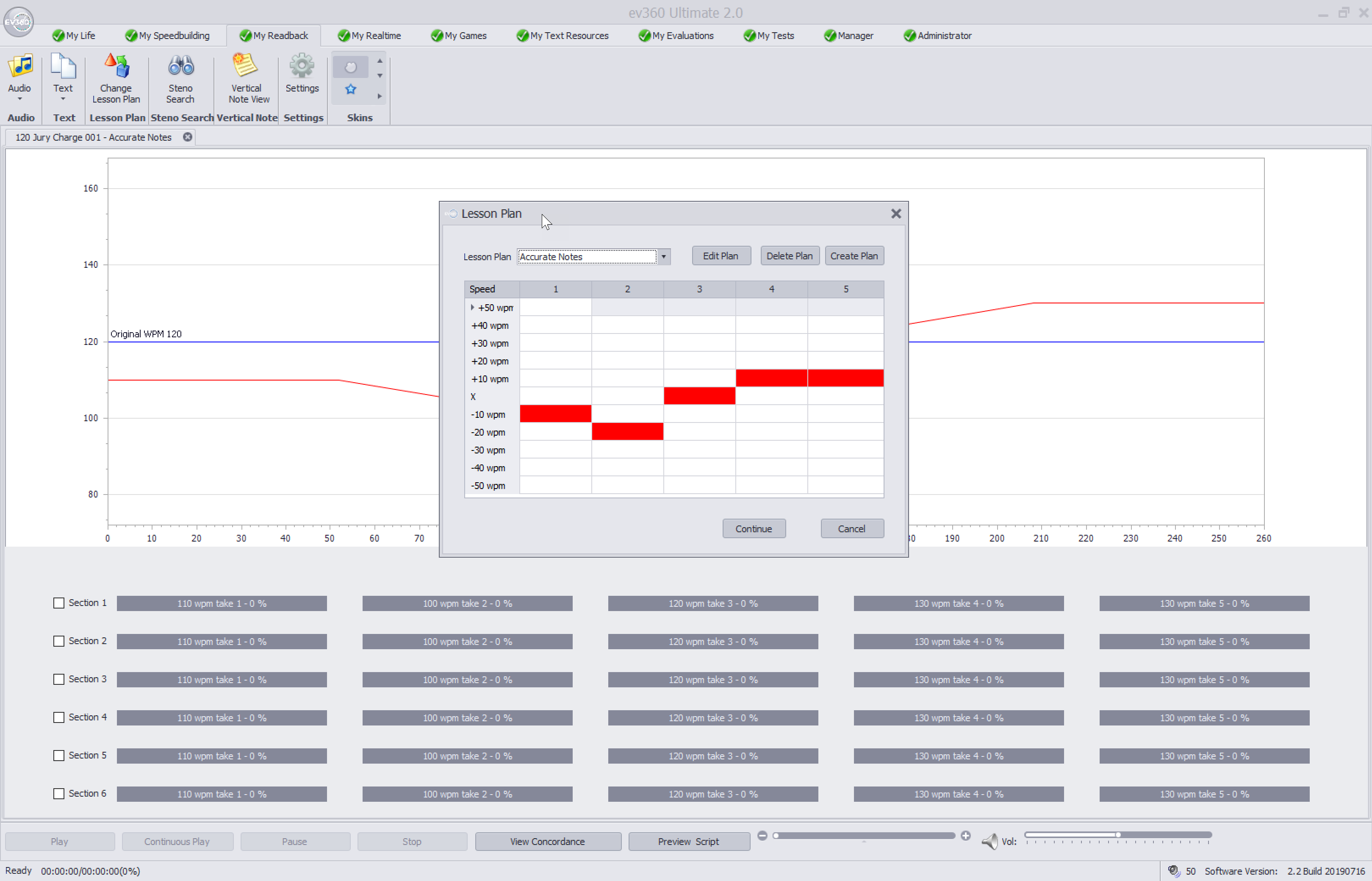Toggle Section 6 checkbox
The height and width of the screenshot is (881, 1372).
(58, 793)
